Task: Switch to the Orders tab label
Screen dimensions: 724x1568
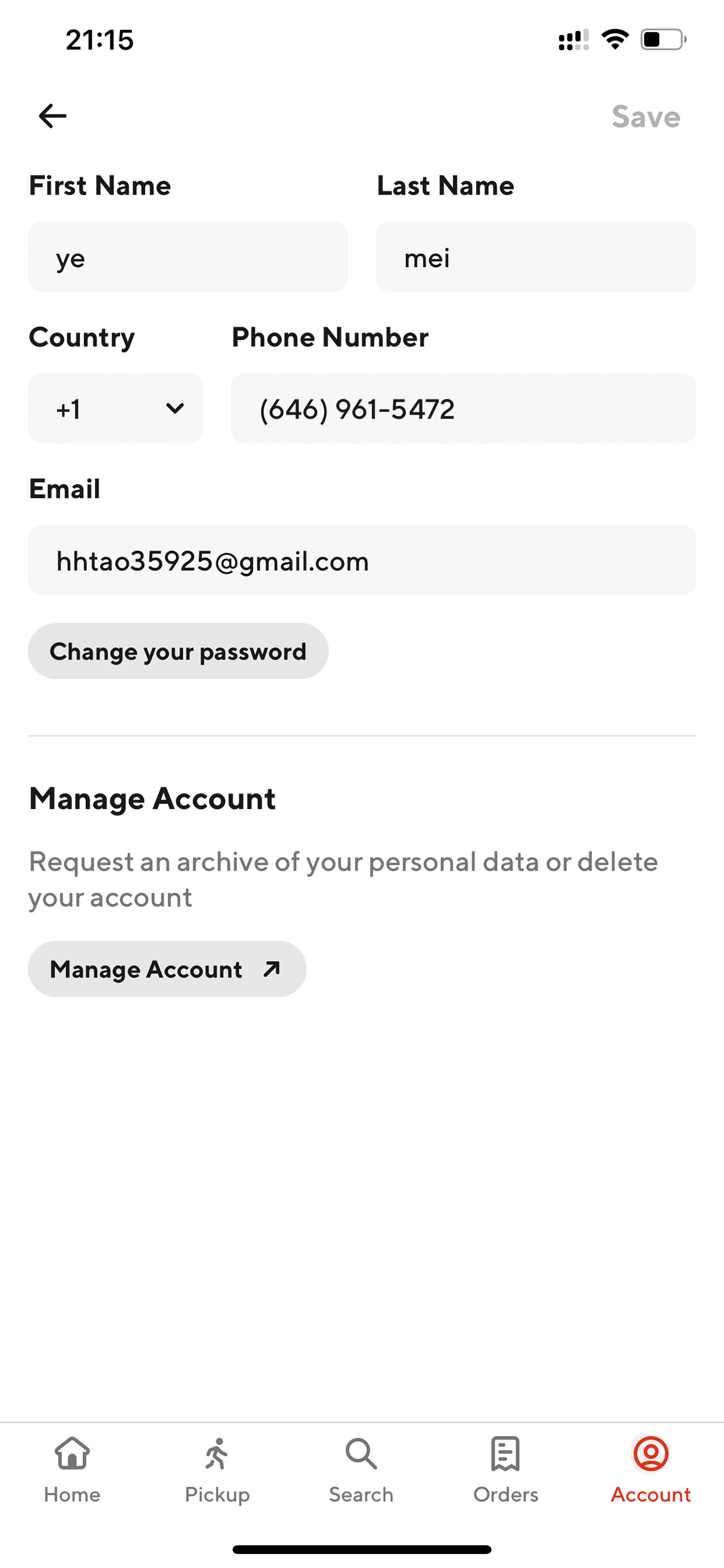Action: click(506, 1495)
